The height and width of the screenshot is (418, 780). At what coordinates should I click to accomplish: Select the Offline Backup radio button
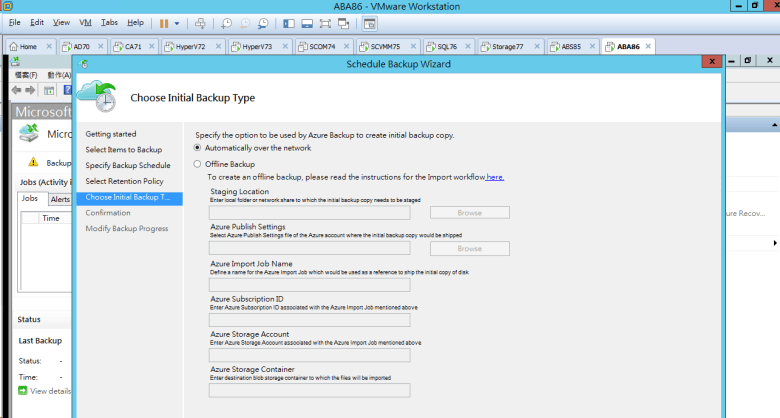198,163
